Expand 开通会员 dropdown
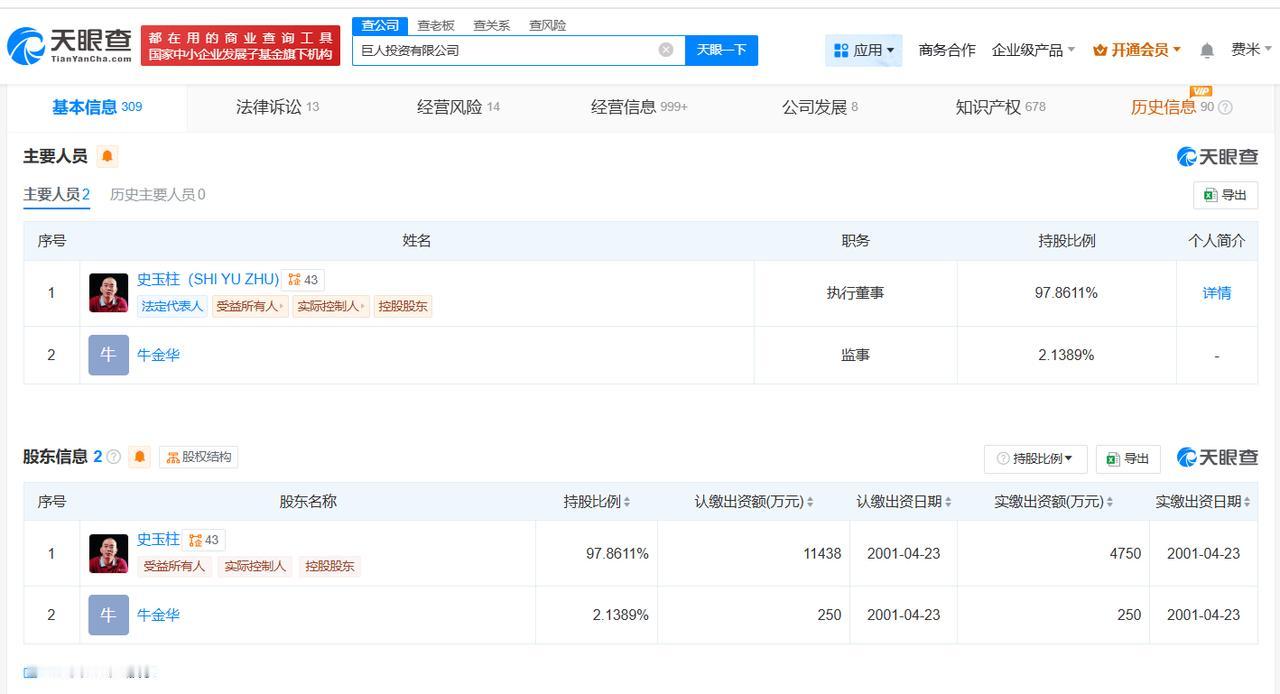 (x=1137, y=50)
